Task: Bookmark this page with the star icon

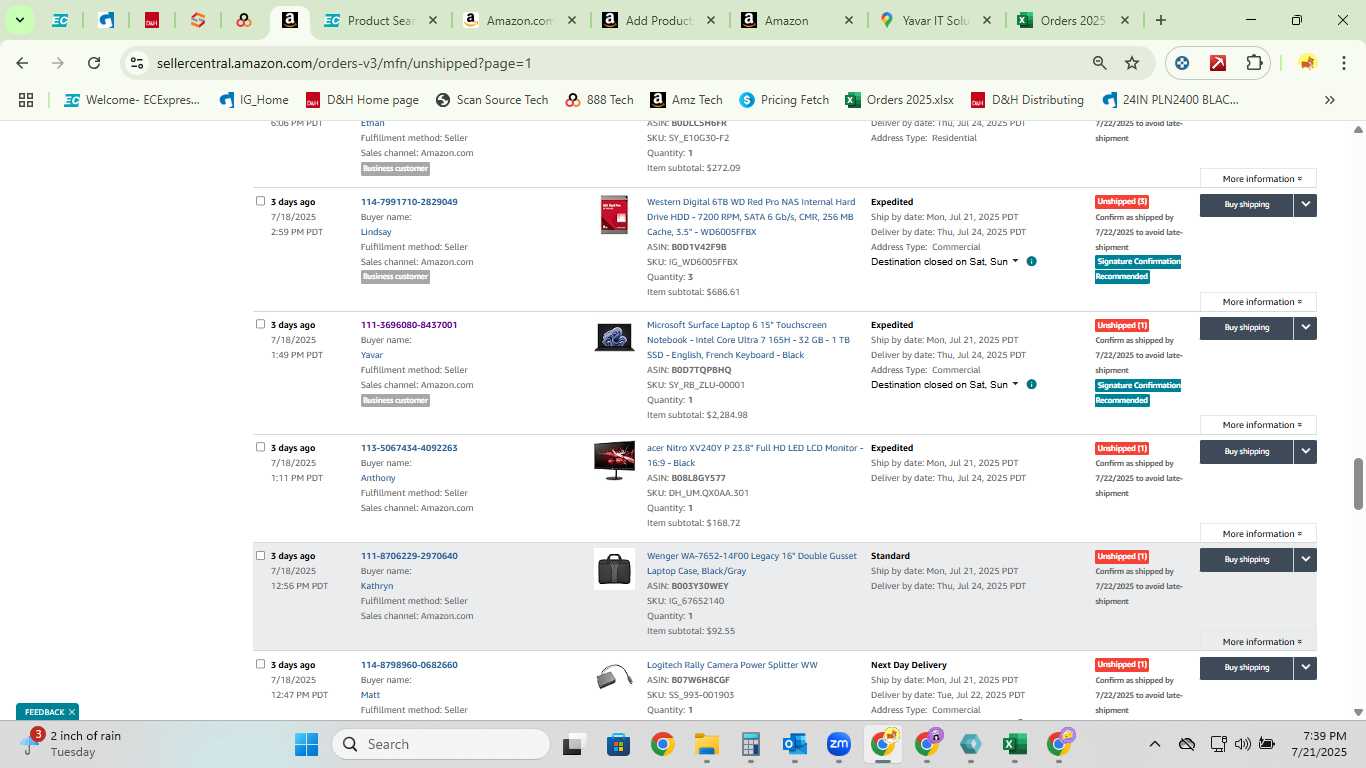Action: (x=1132, y=63)
